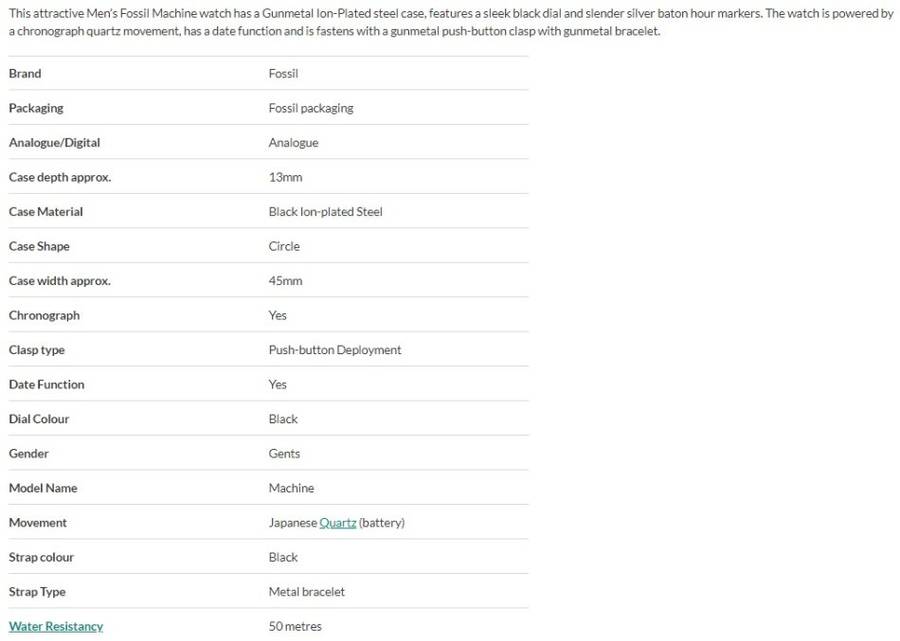Viewport: 900px width, 641px height.
Task: Click the 45mm case width value
Action: (285, 281)
